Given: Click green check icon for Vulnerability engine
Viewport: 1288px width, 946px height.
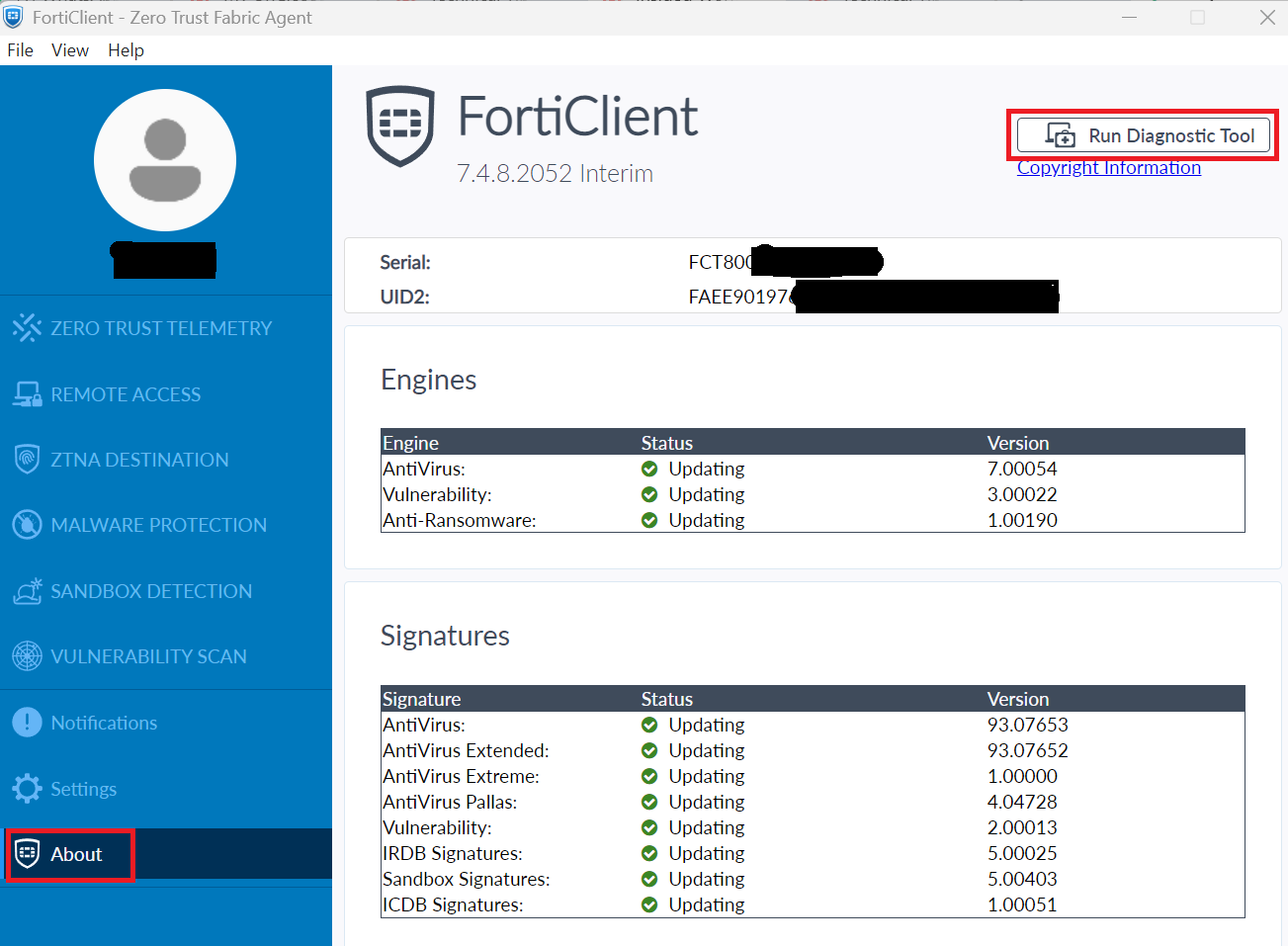Looking at the screenshot, I should (x=649, y=494).
